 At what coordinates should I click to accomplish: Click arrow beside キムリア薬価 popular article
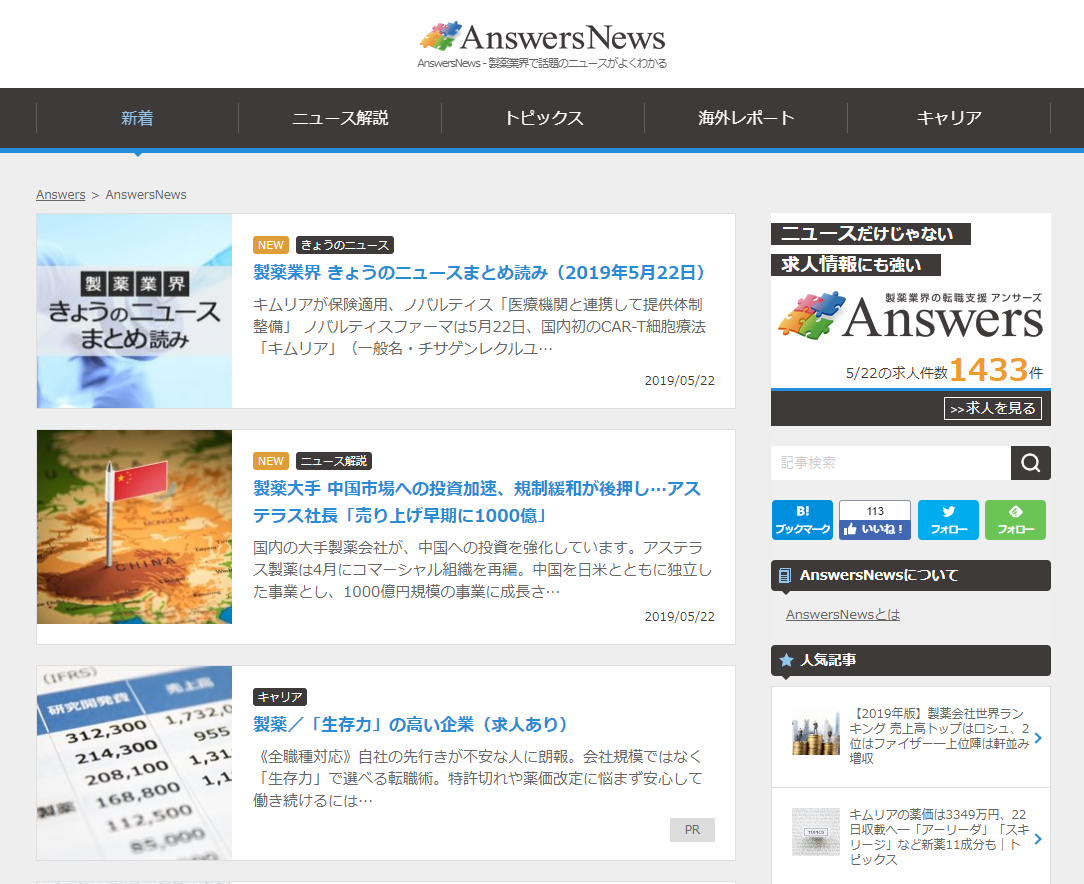click(x=1038, y=838)
